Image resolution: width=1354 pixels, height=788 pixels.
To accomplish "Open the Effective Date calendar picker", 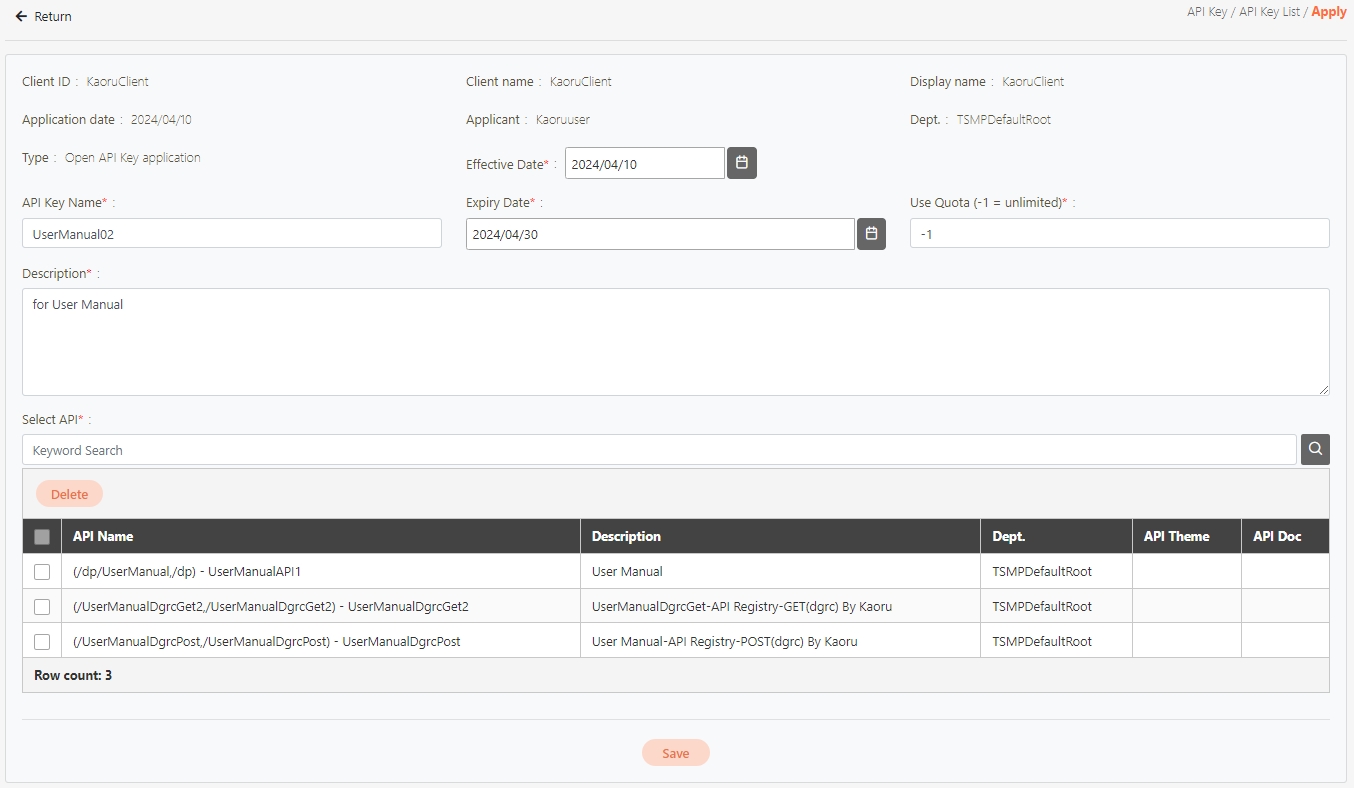I will point(741,163).
